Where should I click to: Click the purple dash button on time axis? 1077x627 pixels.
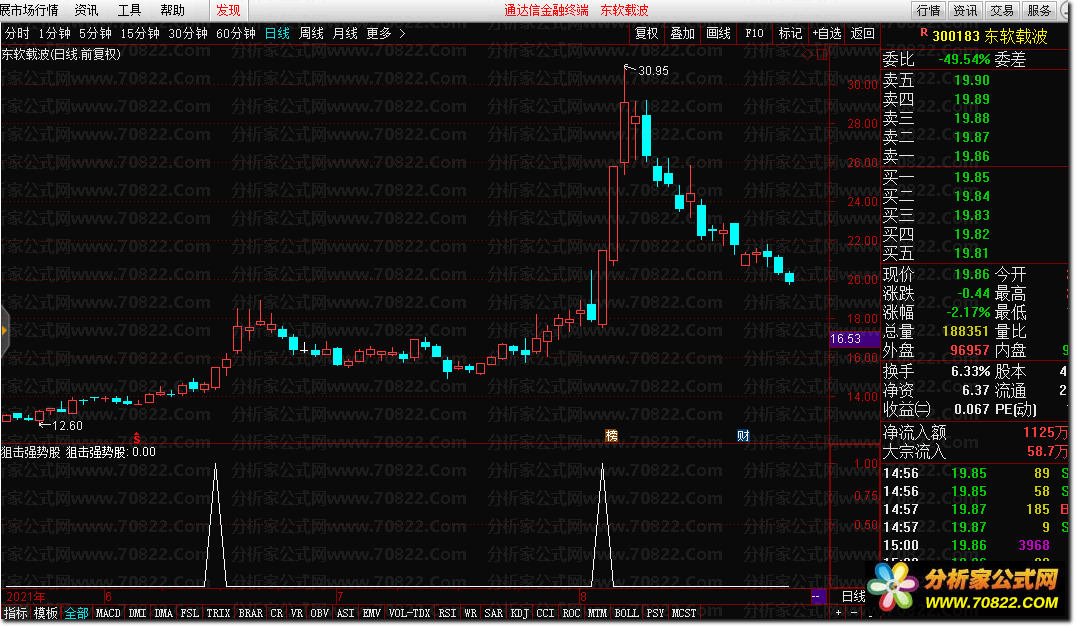click(817, 596)
